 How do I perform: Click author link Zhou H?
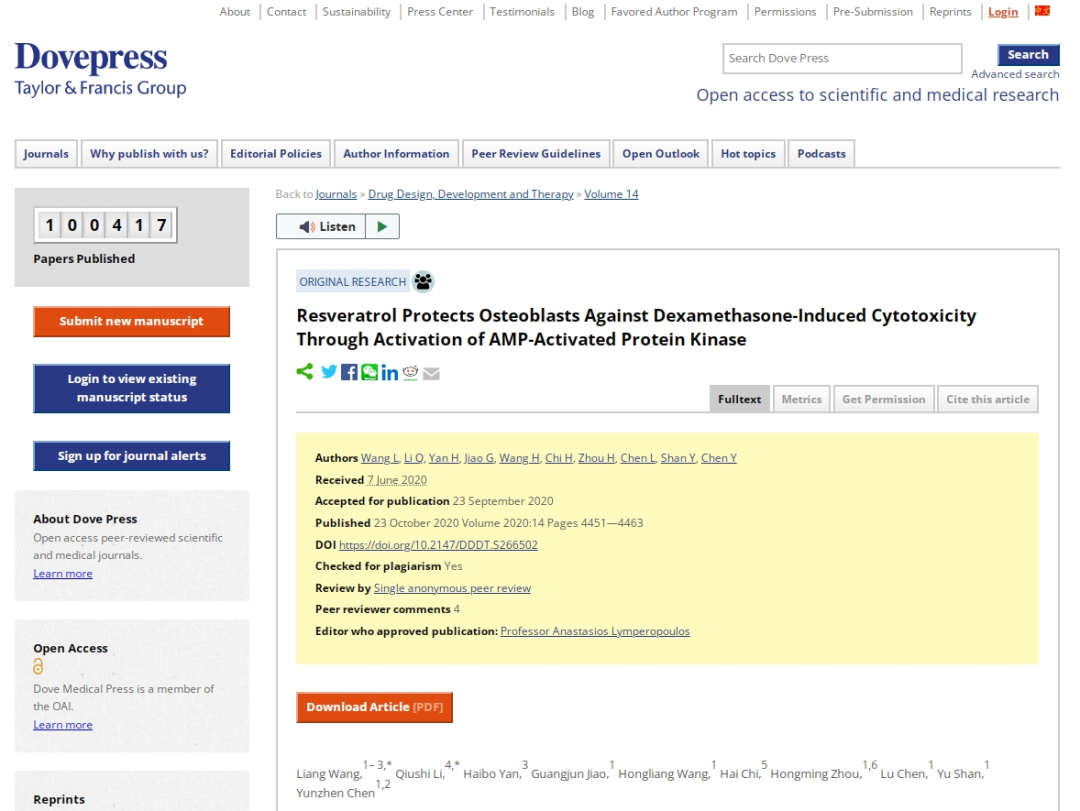pos(596,458)
